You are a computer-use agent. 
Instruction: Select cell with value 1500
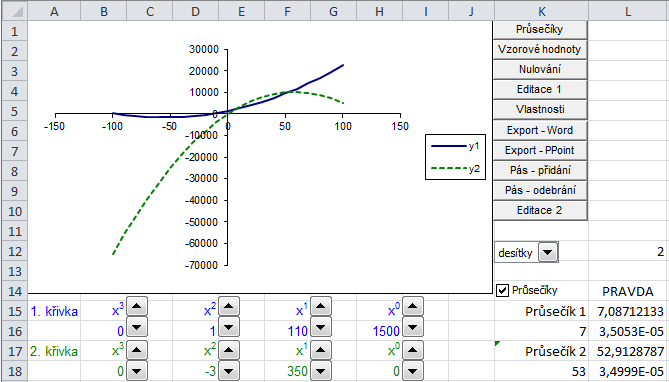click(380, 332)
